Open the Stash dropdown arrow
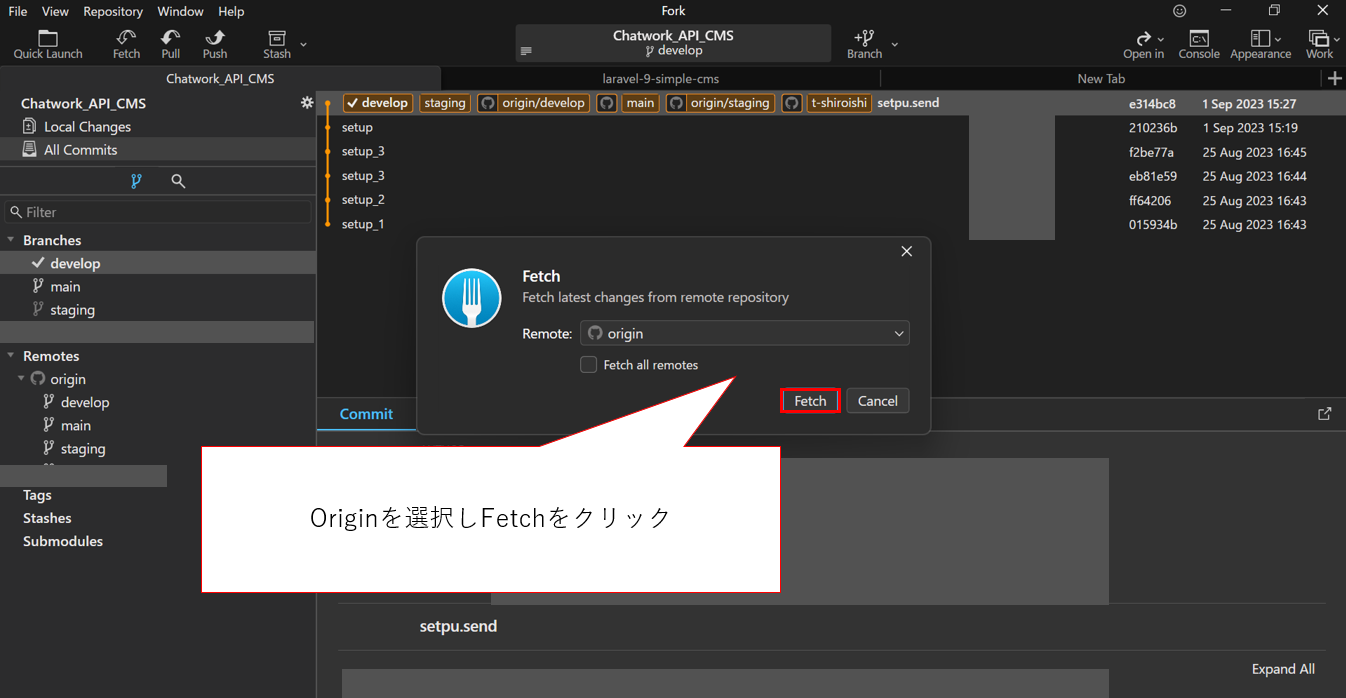 pos(303,44)
